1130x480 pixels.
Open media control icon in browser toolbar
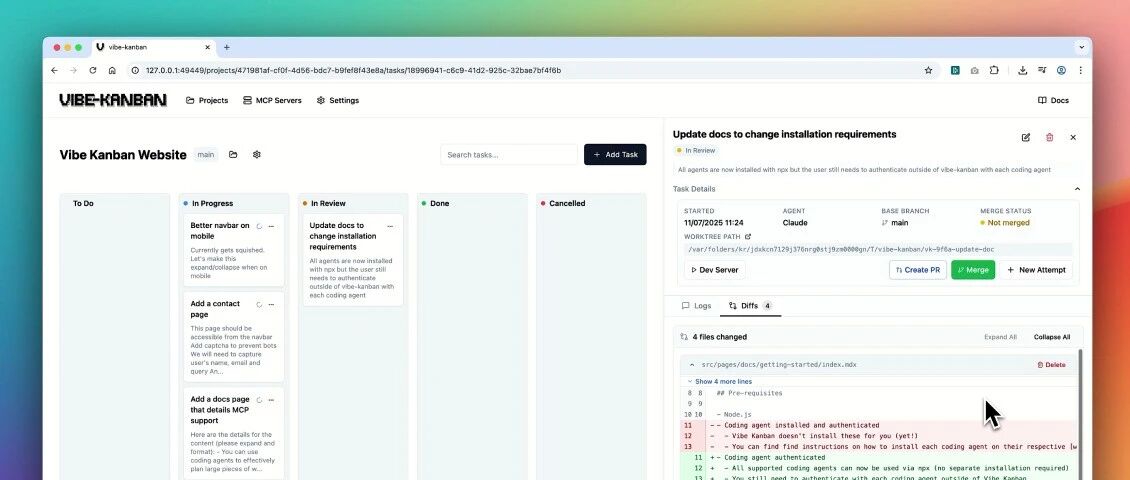tap(1042, 71)
